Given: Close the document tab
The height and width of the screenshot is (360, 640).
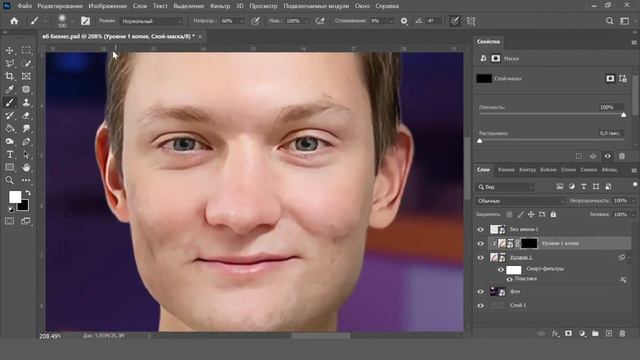Looking at the screenshot, I should [200, 37].
